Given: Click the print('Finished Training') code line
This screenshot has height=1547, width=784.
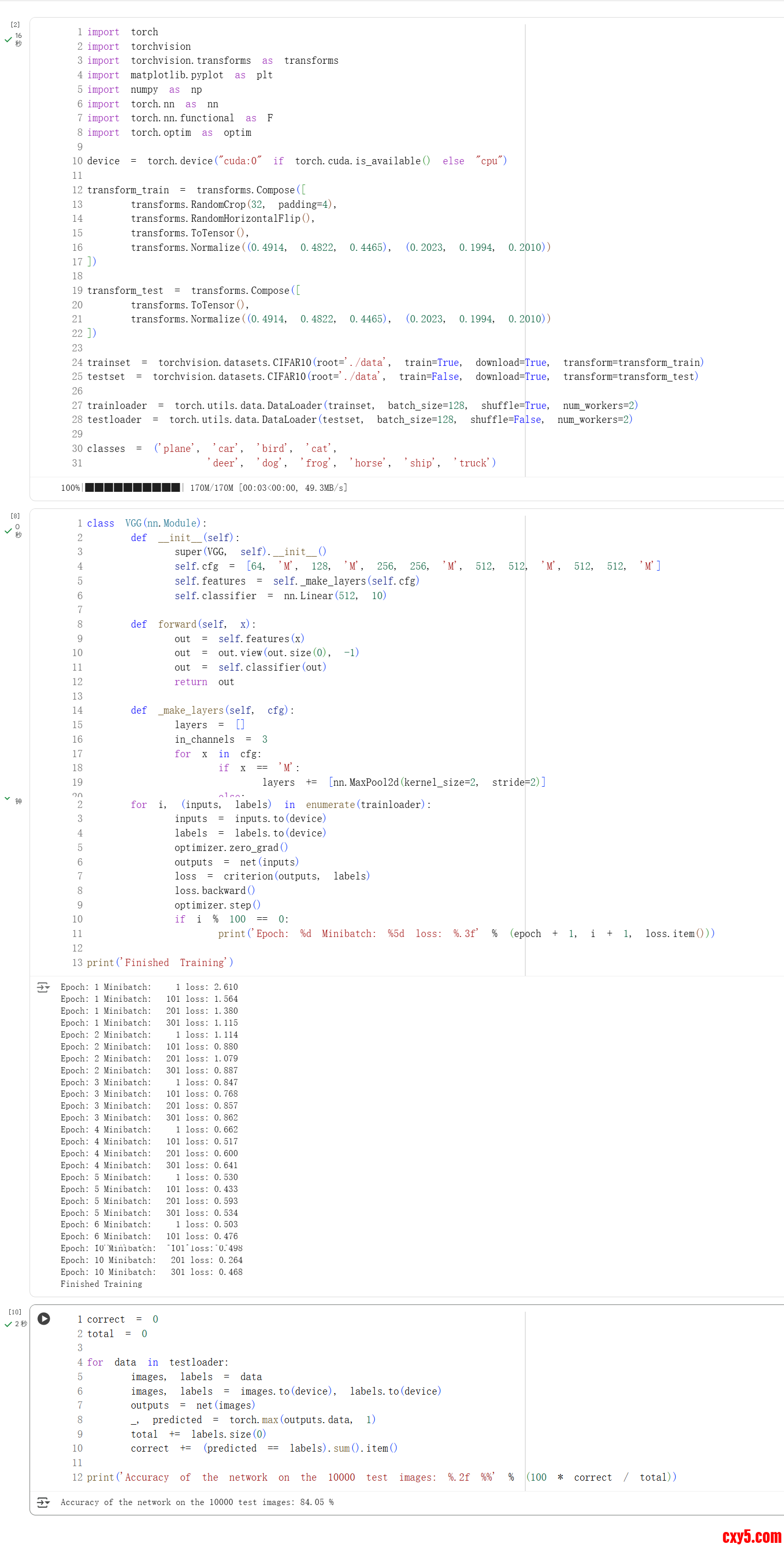Looking at the screenshot, I should (160, 963).
